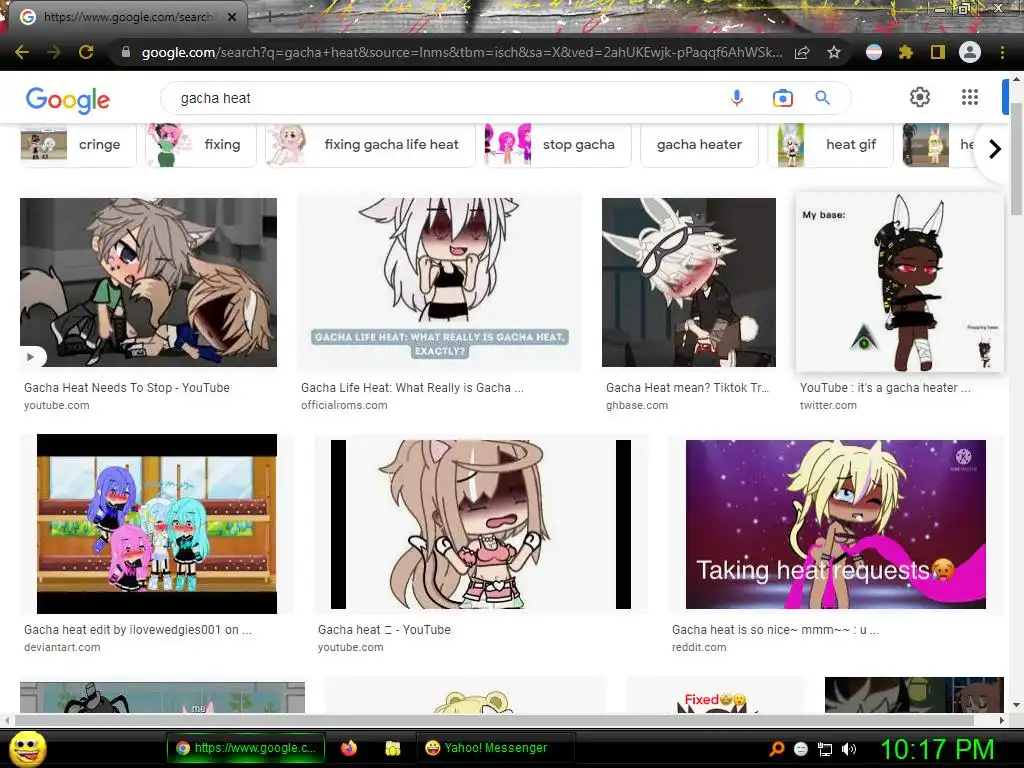Select the 'stop gacha' suggestion chip
Viewport: 1024px width, 768px height.
click(558, 145)
